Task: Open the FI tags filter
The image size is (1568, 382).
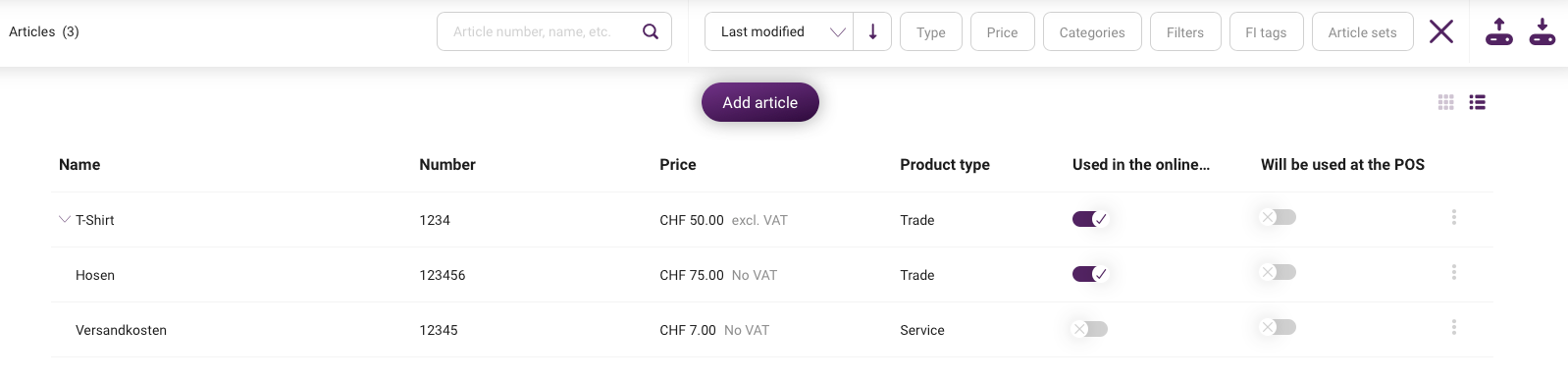Action: coord(1266,31)
